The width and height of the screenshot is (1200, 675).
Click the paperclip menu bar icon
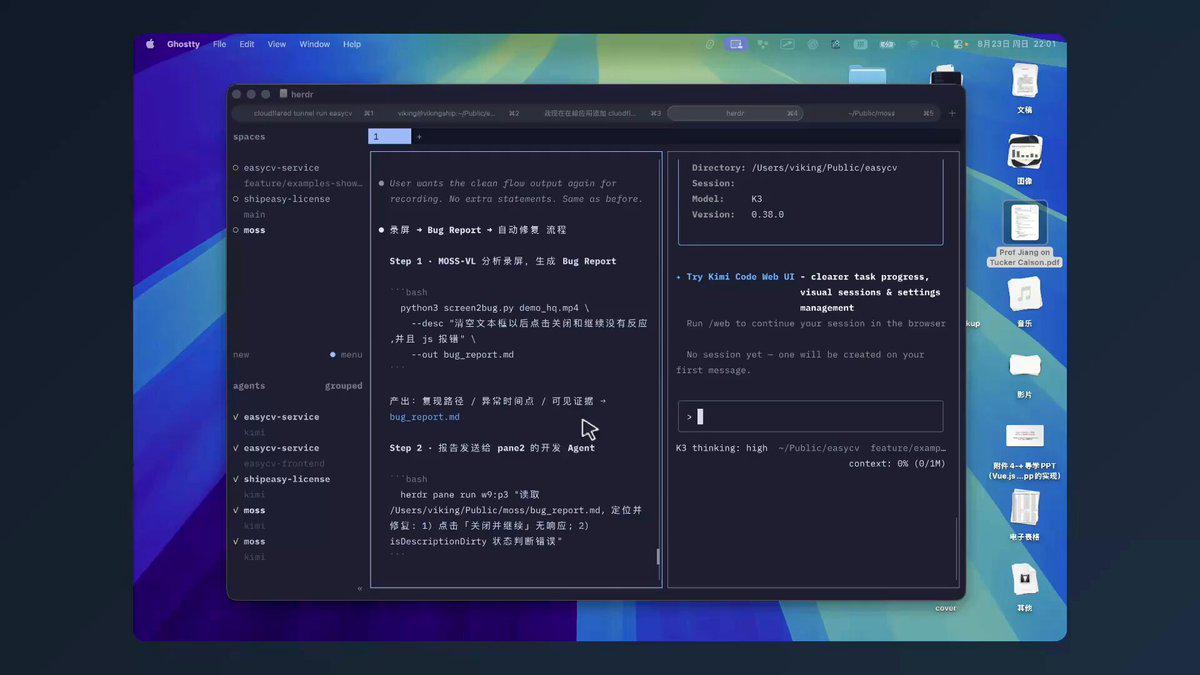click(x=710, y=44)
